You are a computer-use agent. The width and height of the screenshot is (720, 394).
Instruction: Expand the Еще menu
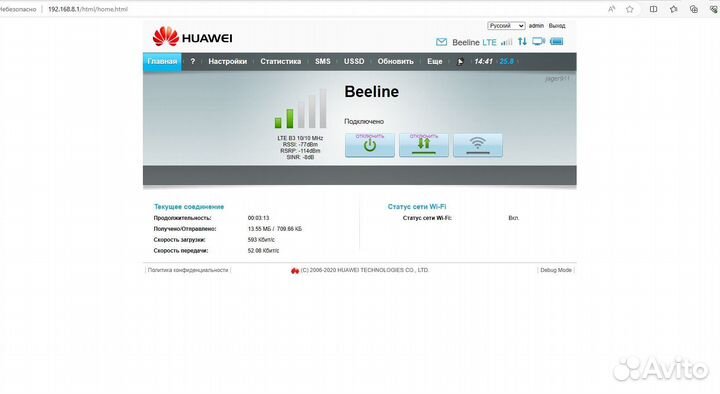434,62
